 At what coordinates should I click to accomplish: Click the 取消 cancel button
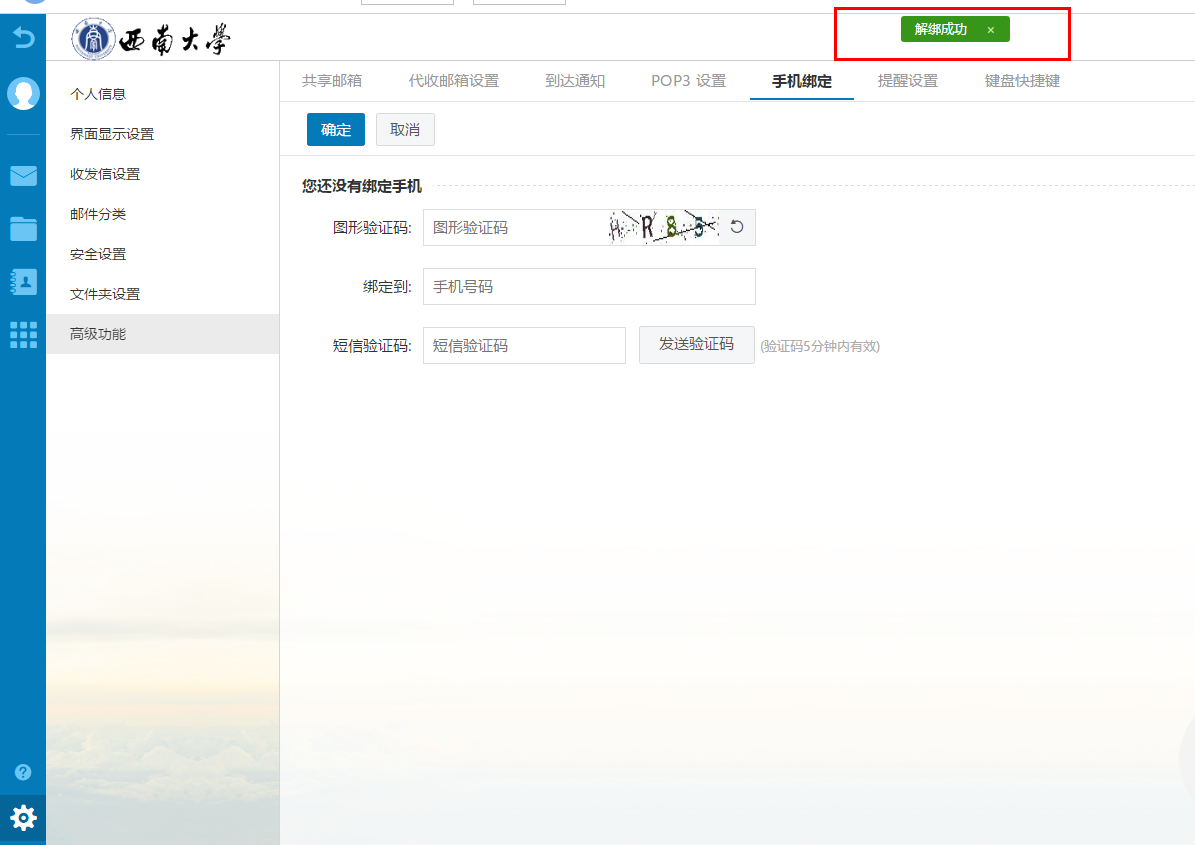[x=405, y=129]
